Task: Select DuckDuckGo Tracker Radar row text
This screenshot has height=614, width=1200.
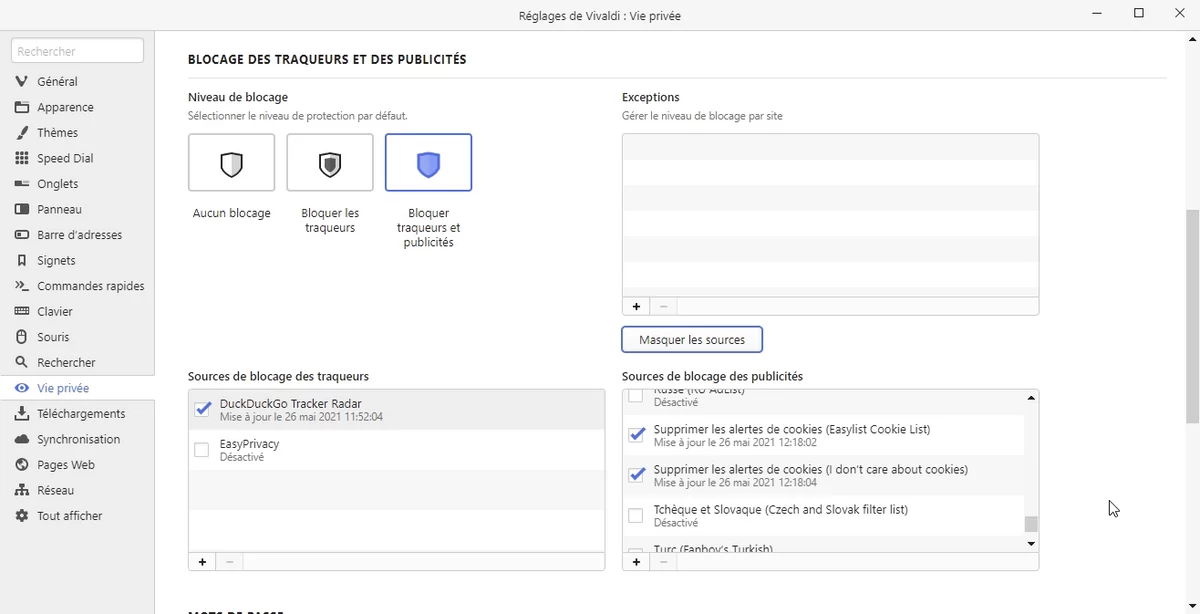Action: (x=290, y=404)
